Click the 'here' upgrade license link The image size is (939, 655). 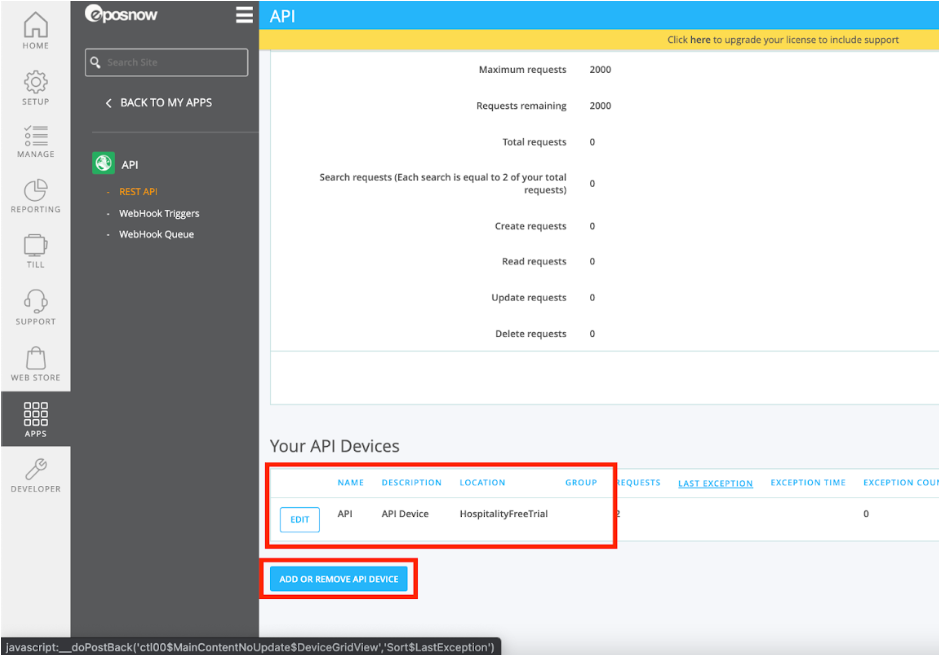(700, 40)
